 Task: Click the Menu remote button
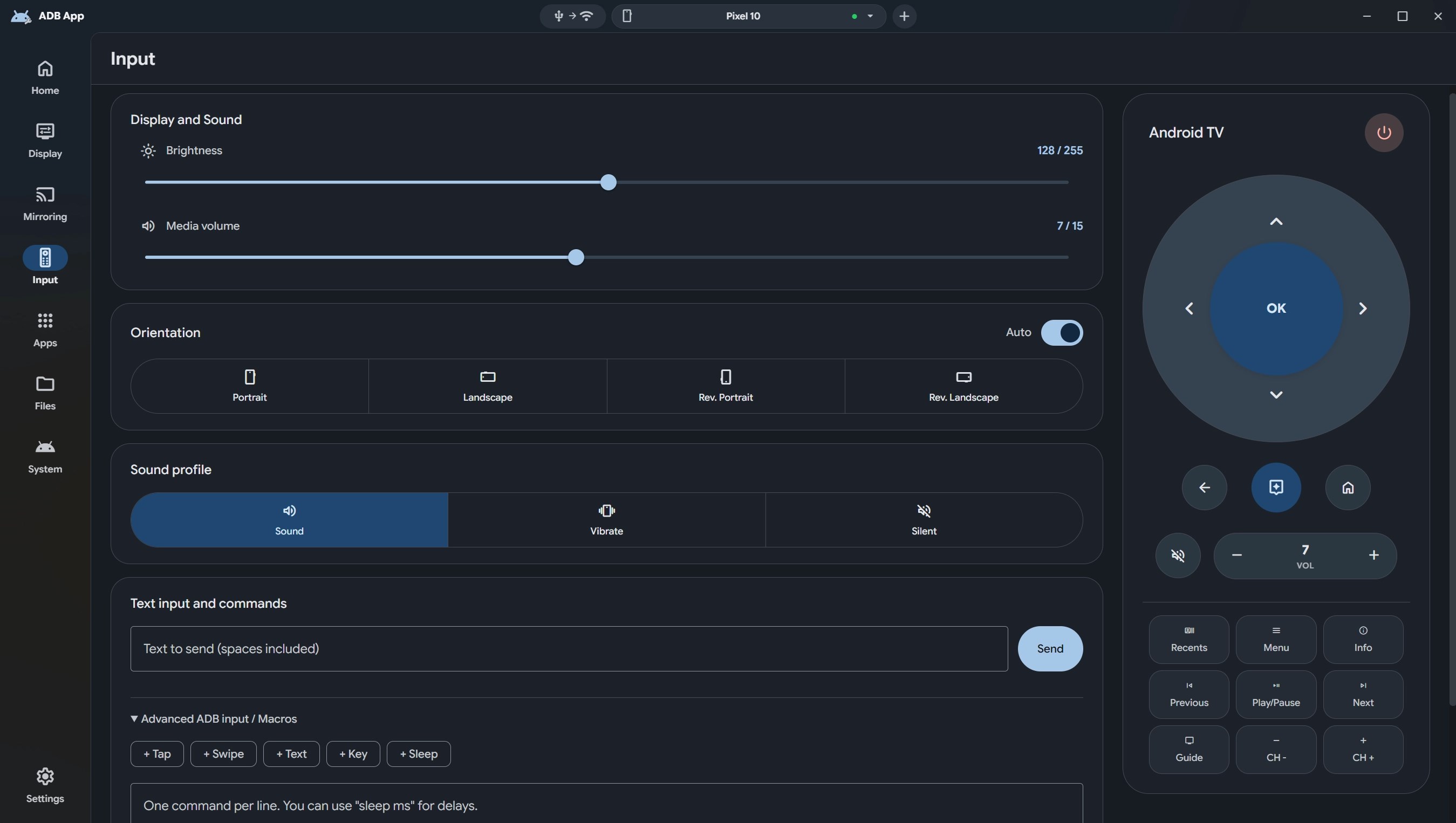[1276, 639]
